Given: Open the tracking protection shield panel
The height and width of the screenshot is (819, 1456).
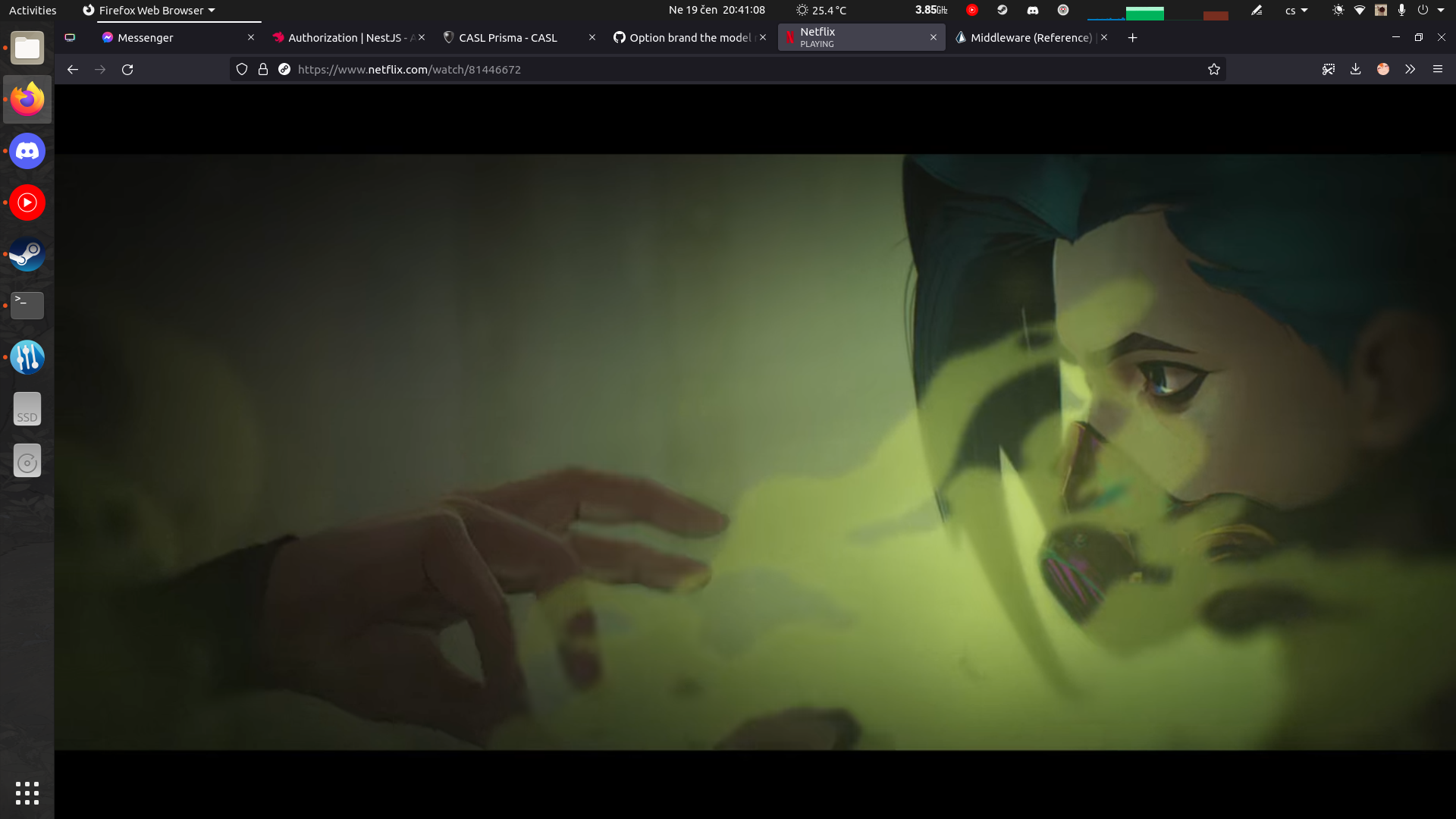Looking at the screenshot, I should click(242, 69).
